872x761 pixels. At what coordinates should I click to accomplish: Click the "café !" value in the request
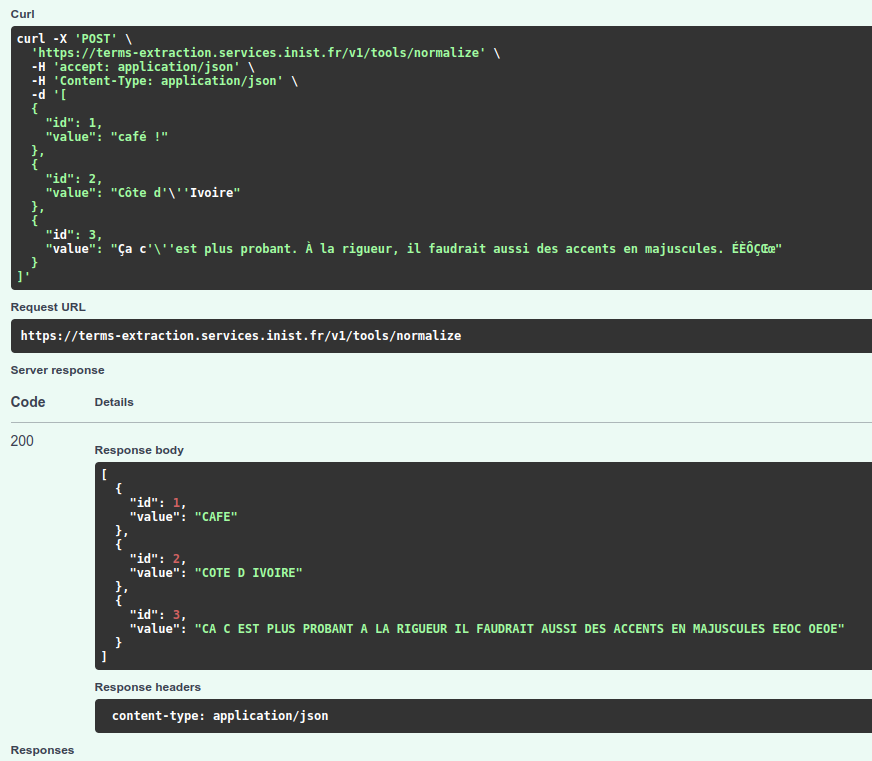coord(139,136)
